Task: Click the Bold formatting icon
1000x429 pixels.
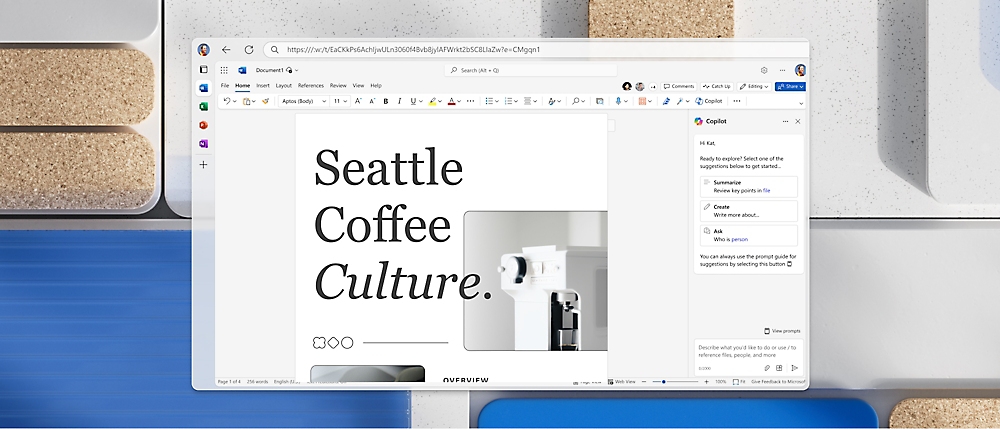Action: (x=385, y=101)
